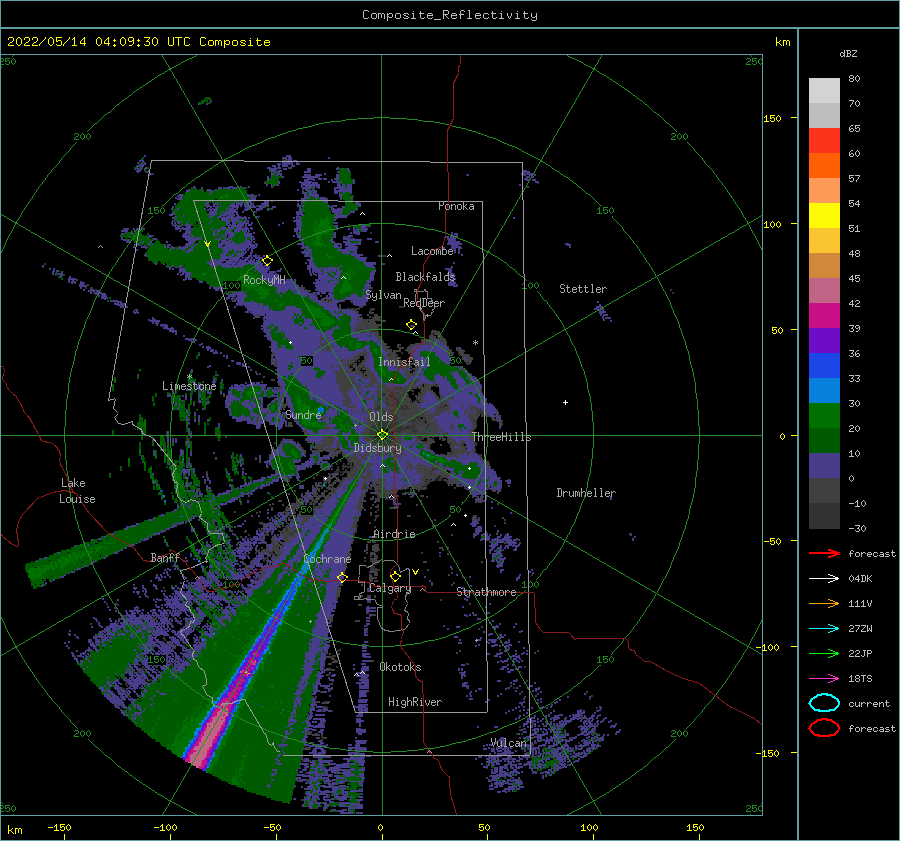Click the 150 tick on right km axis

(772, 118)
